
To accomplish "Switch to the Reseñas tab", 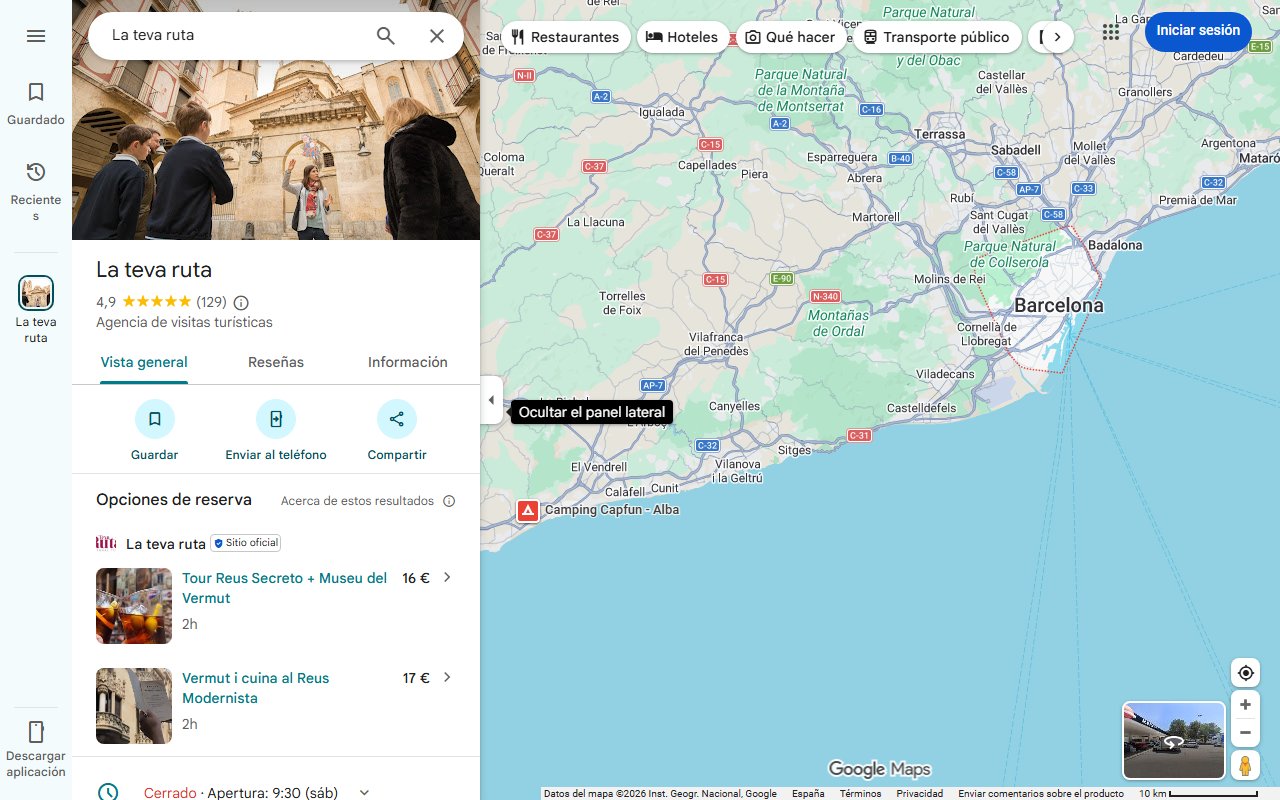I will tap(275, 361).
